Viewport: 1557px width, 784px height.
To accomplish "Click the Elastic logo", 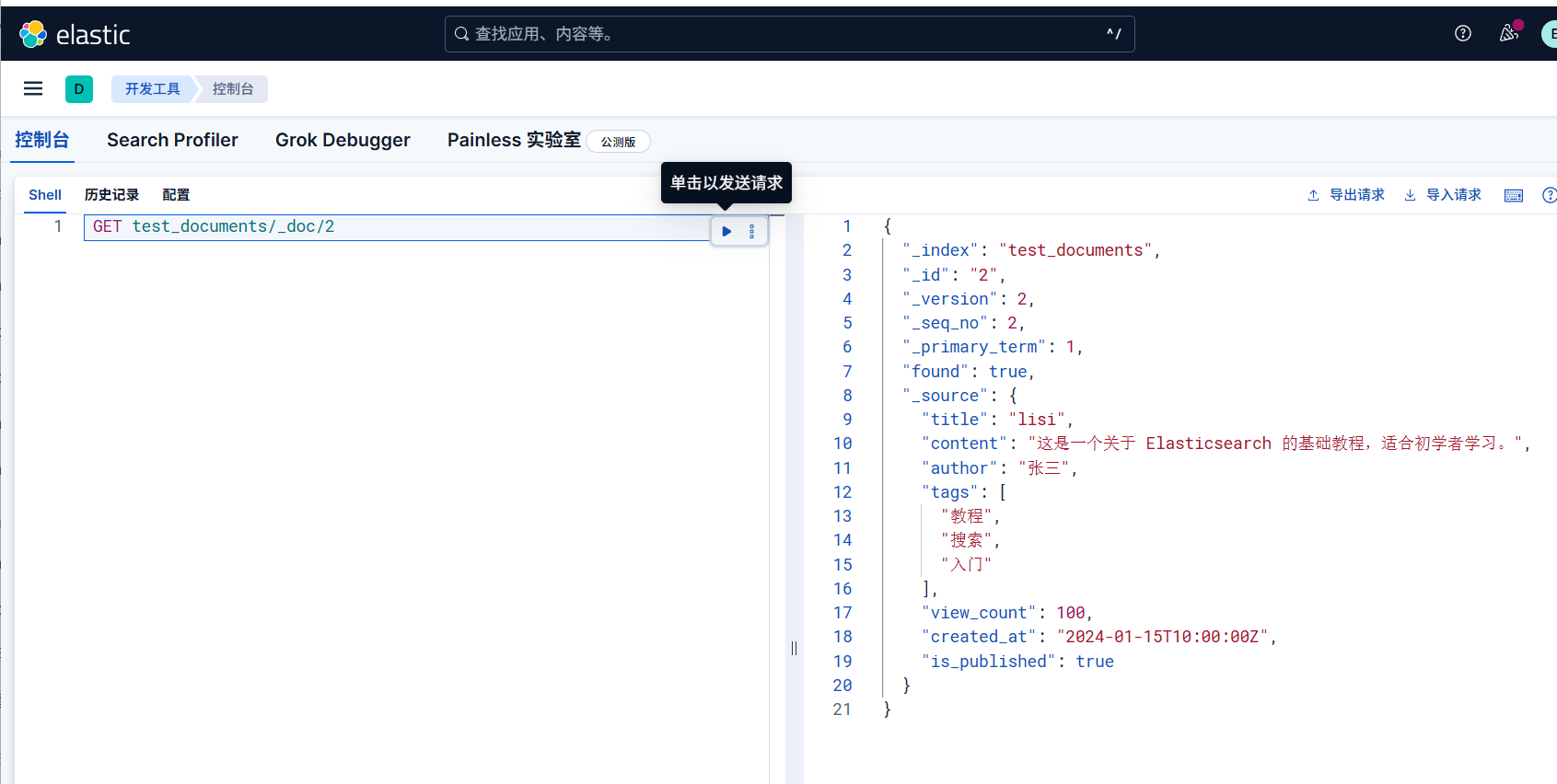I will coord(76,34).
